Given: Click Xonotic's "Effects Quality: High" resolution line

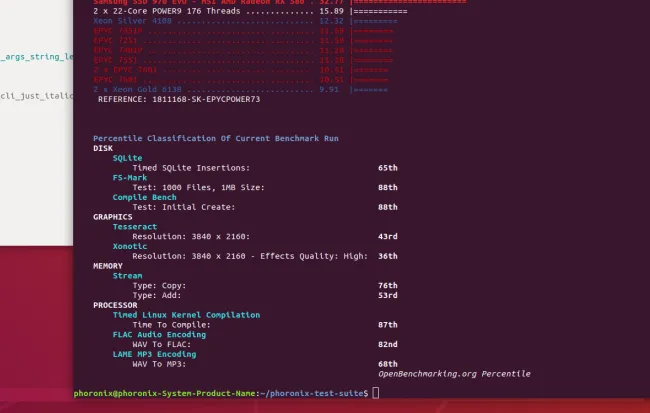Looking at the screenshot, I should click(250, 256).
